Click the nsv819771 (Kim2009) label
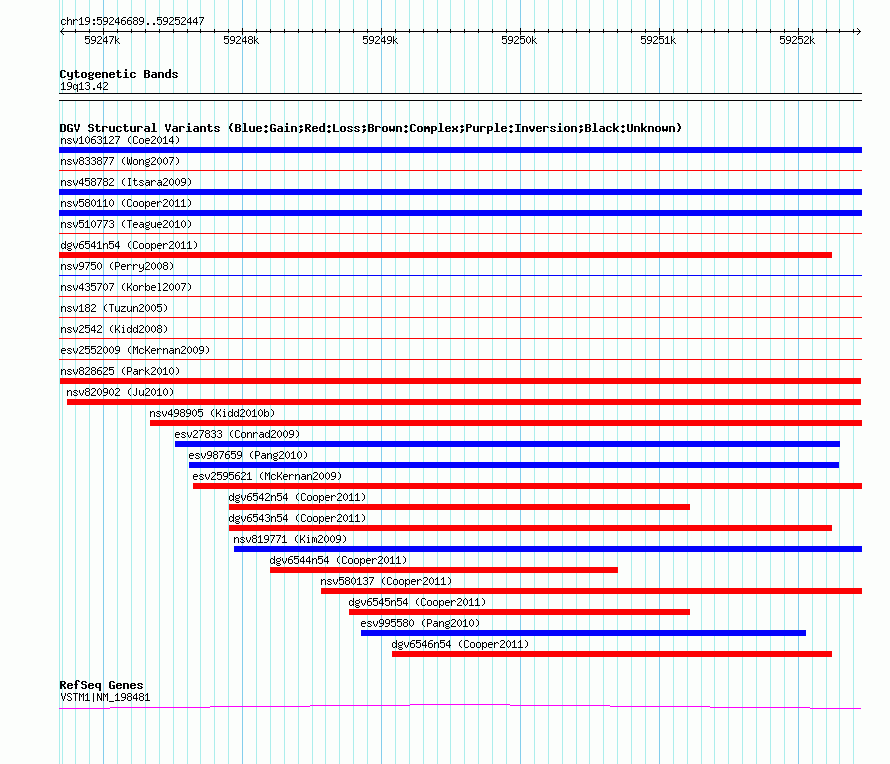890x764 pixels. [290, 539]
